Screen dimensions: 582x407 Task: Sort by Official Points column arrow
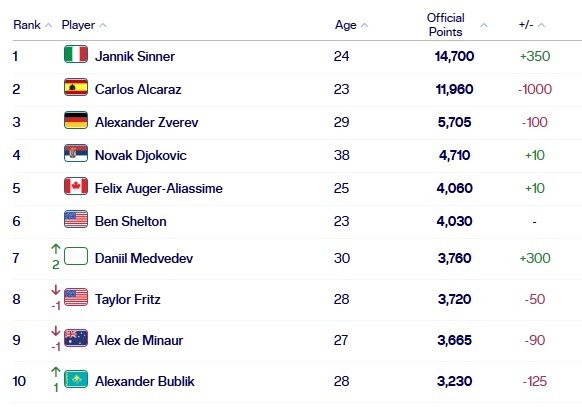484,25
